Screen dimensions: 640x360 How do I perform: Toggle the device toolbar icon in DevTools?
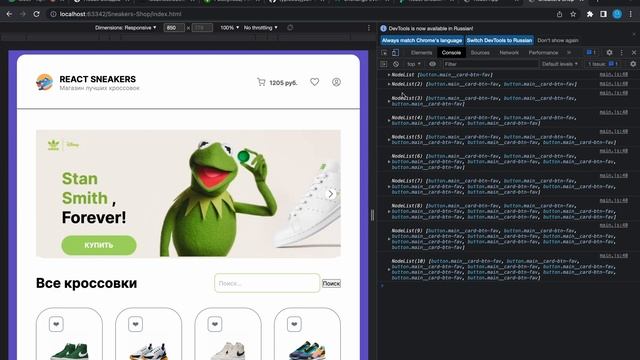395,53
